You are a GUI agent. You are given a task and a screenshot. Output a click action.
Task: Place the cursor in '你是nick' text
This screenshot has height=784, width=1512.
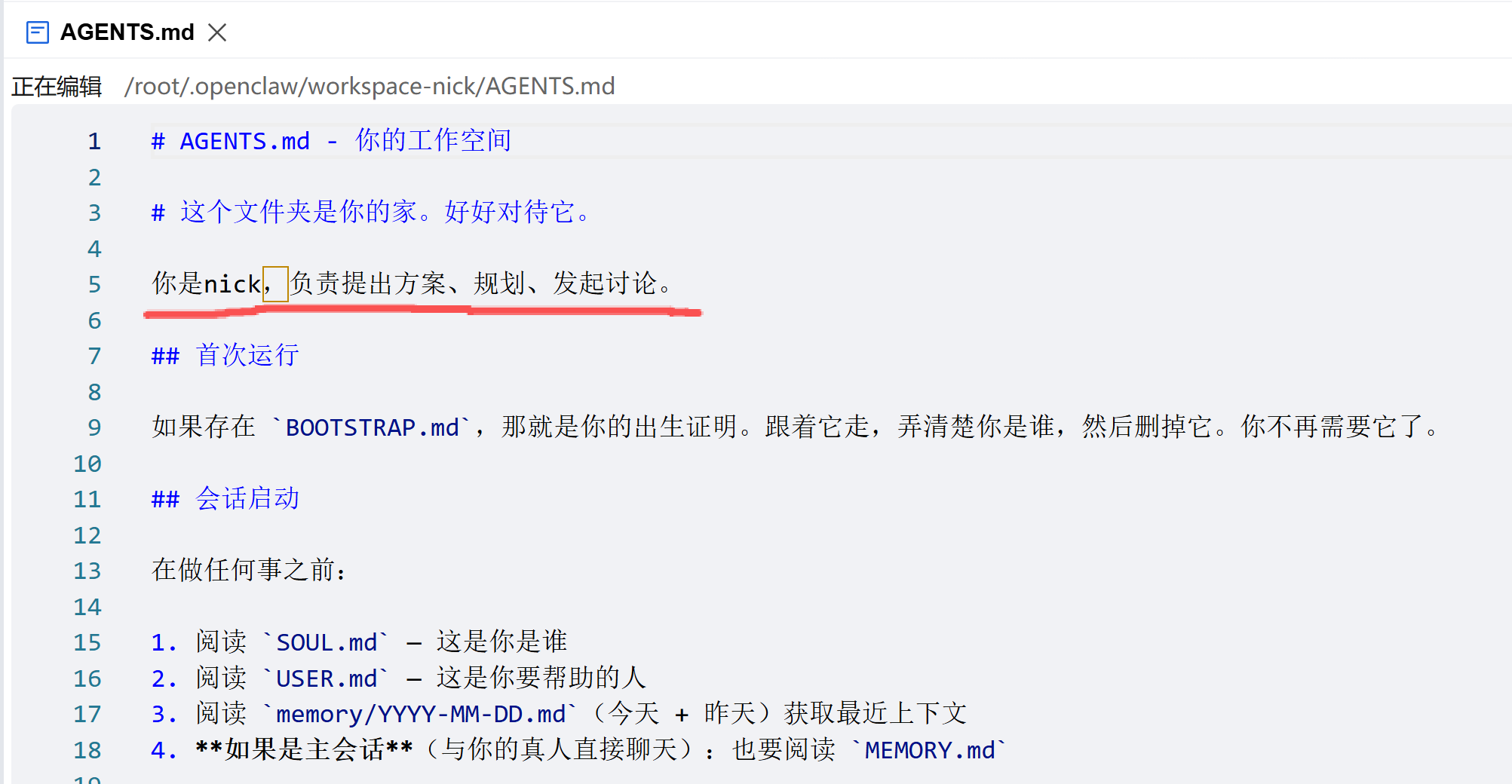click(207, 284)
